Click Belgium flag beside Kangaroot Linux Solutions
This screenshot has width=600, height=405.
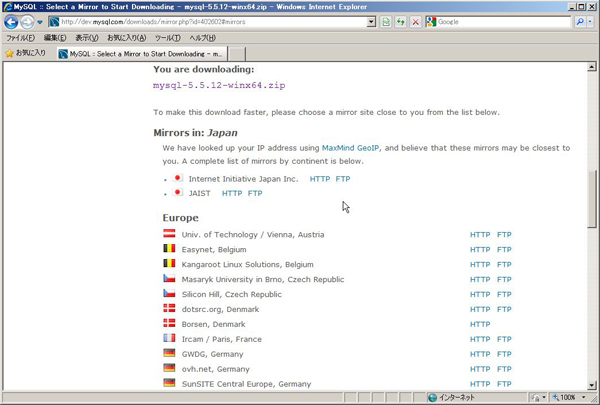pos(169,263)
